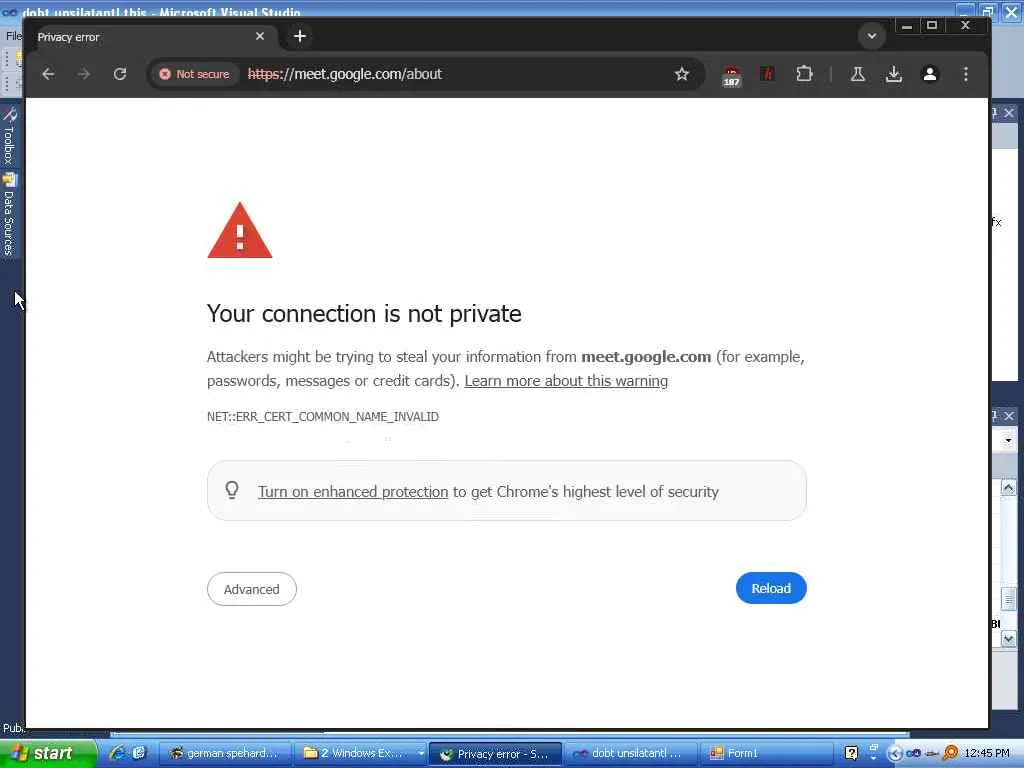The width and height of the screenshot is (1024, 768).
Task: Open the extension with the 187 badge
Action: pyautogui.click(x=731, y=76)
